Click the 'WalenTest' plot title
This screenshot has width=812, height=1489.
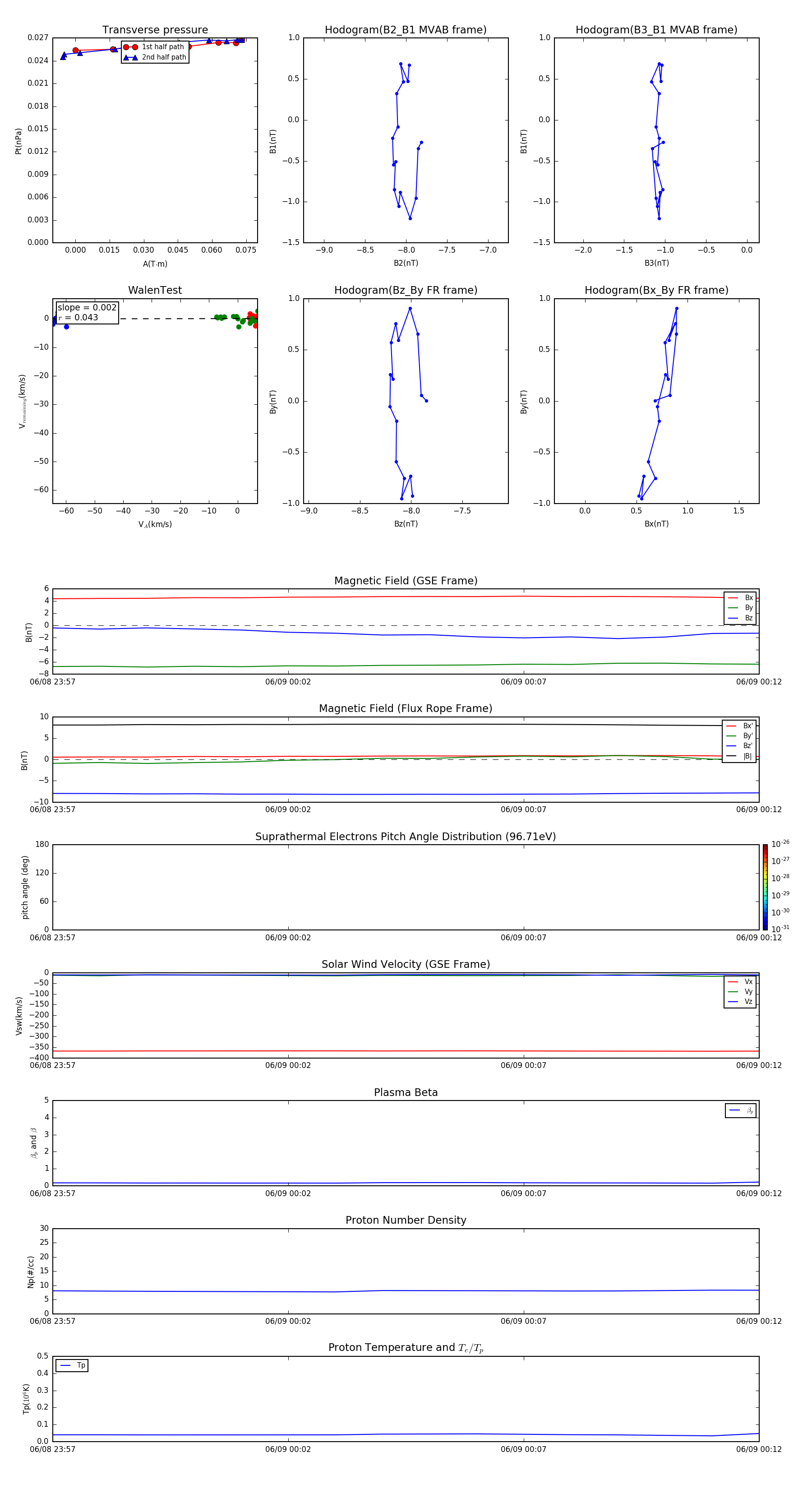[x=155, y=290]
